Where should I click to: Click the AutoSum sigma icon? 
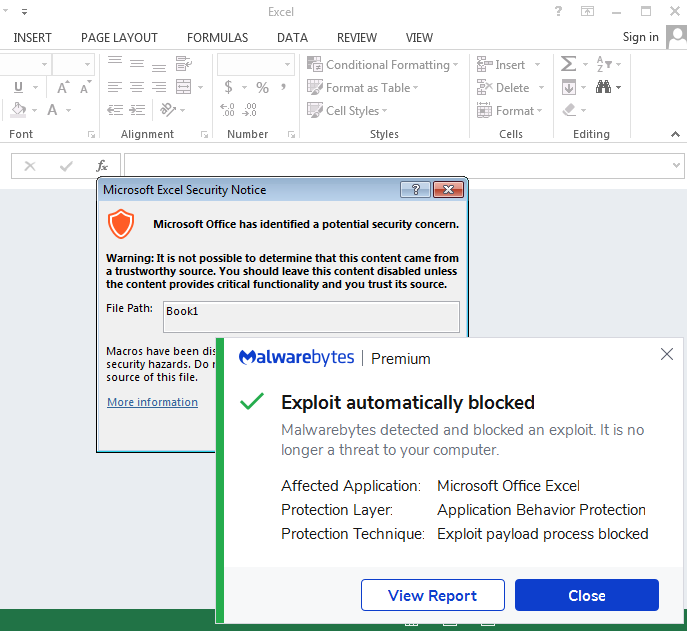[568, 64]
